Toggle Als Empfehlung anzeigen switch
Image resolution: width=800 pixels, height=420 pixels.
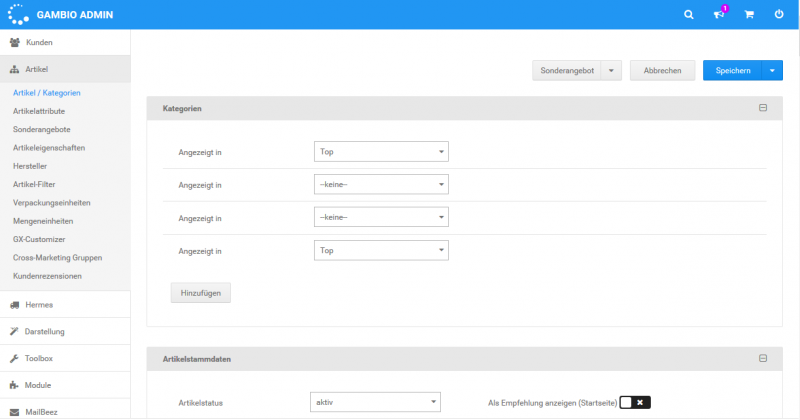(x=635, y=402)
